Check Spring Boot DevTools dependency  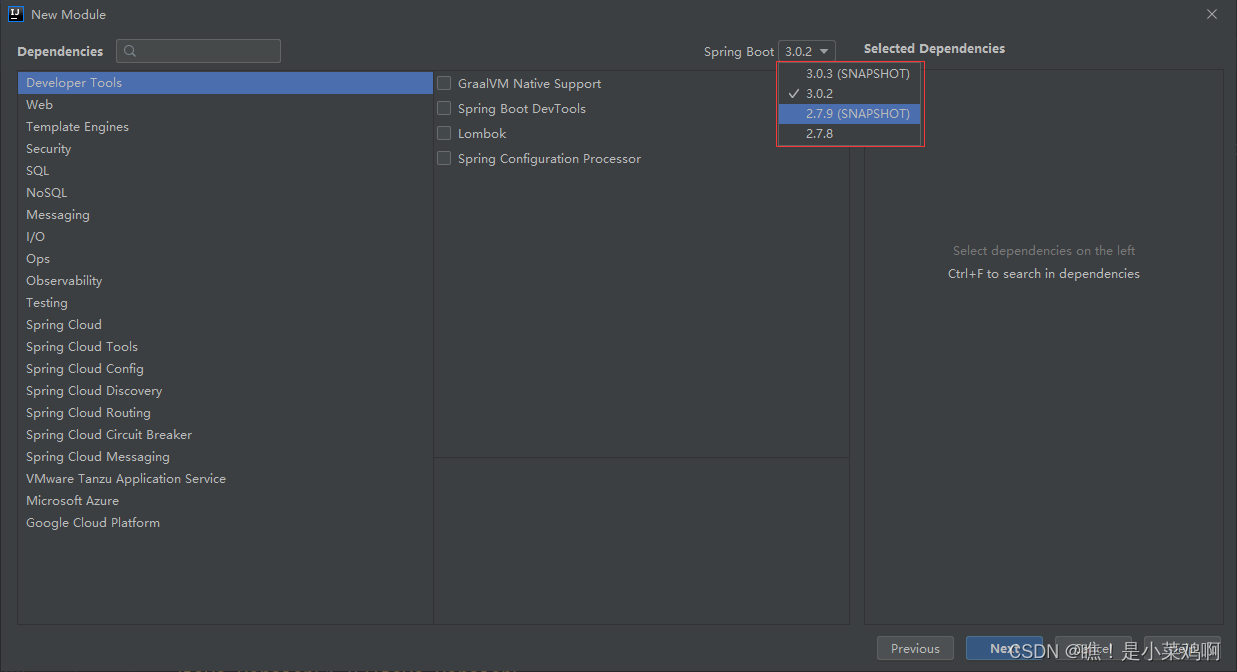click(444, 109)
